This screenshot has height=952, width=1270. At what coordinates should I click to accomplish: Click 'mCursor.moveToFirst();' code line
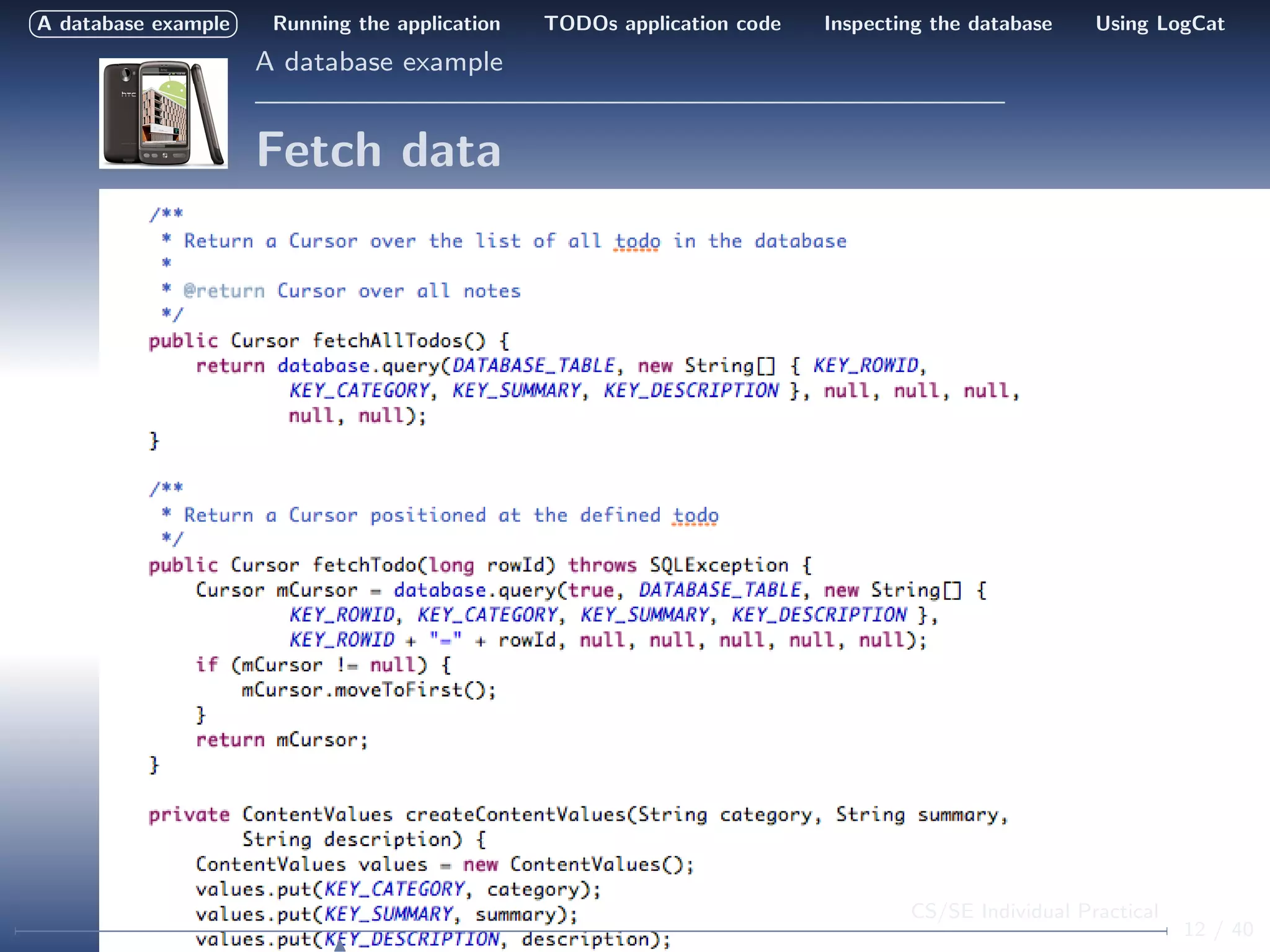[369, 690]
